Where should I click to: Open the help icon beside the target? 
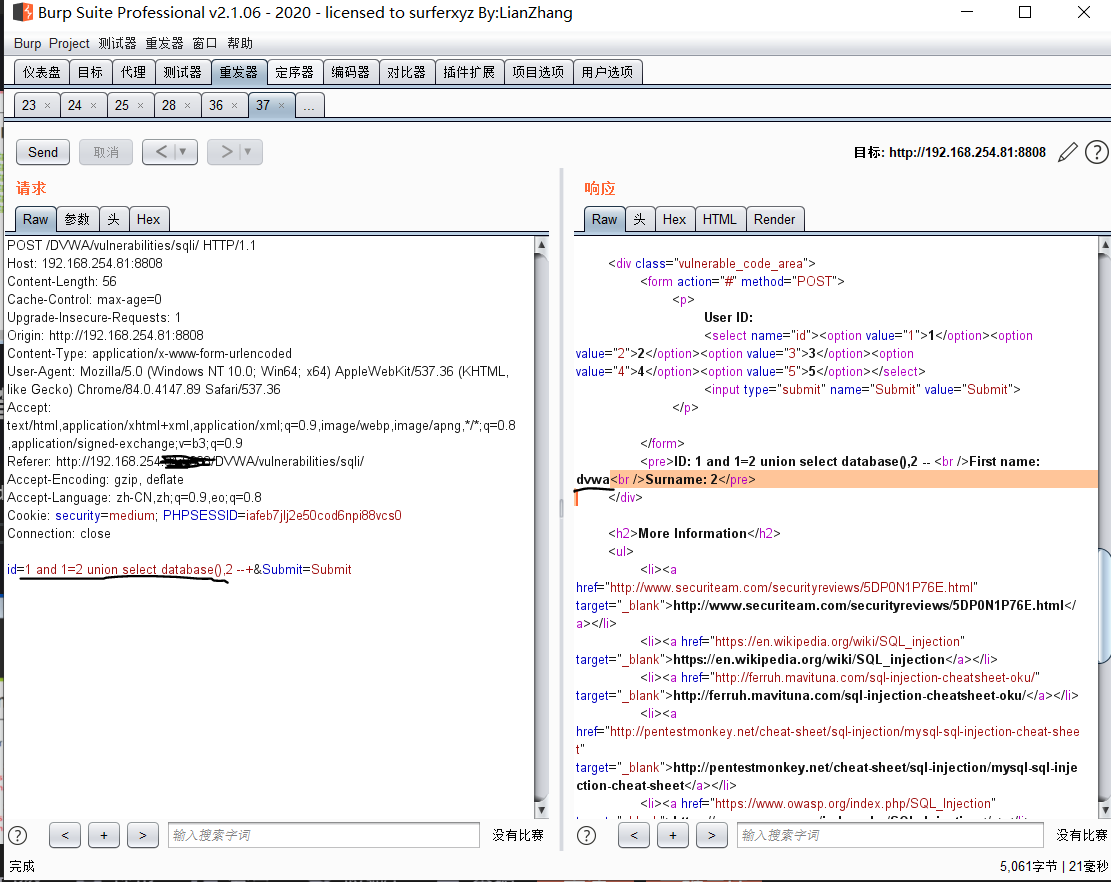pos(1096,152)
